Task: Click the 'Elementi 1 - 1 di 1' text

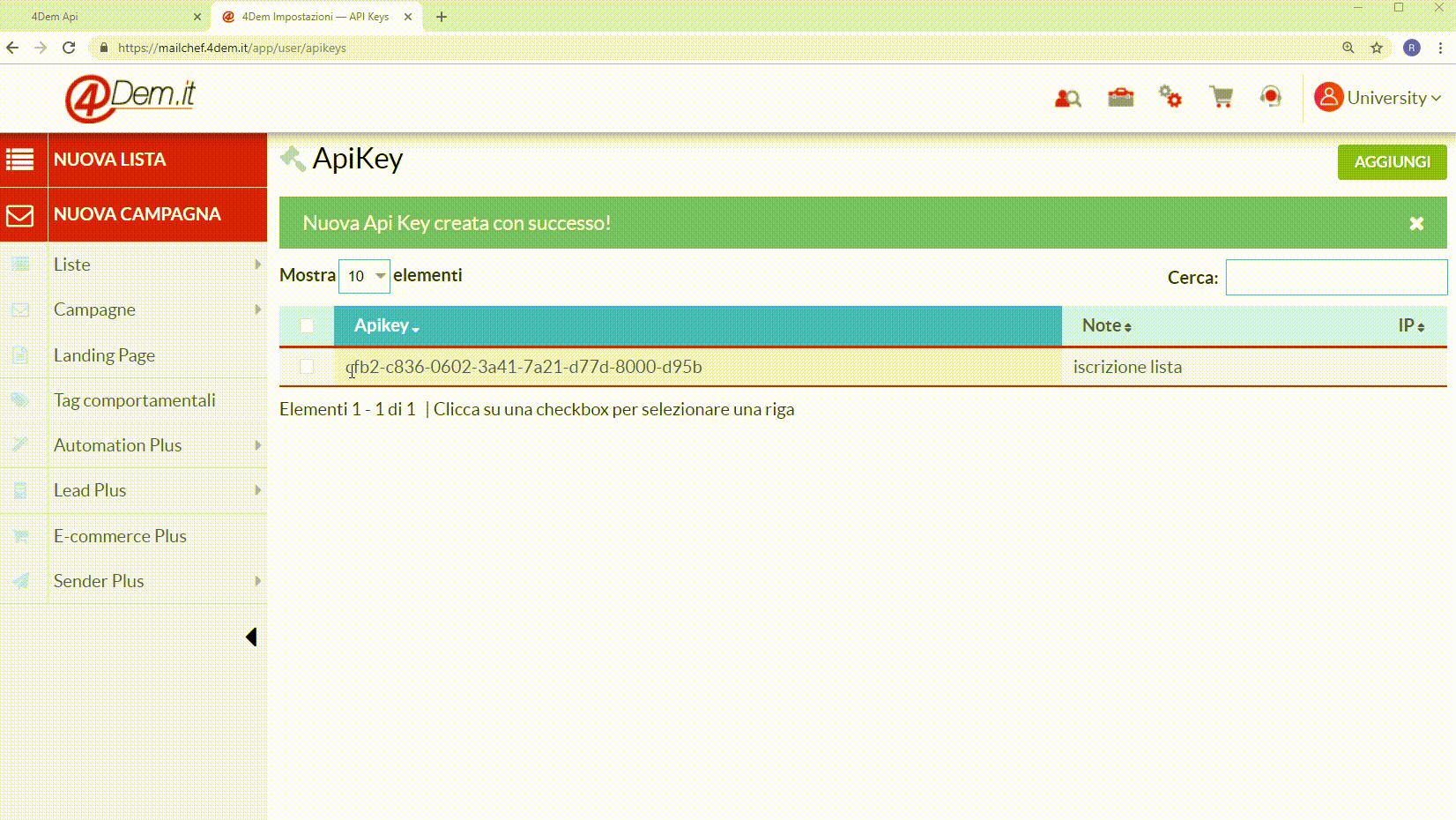Action: (347, 409)
